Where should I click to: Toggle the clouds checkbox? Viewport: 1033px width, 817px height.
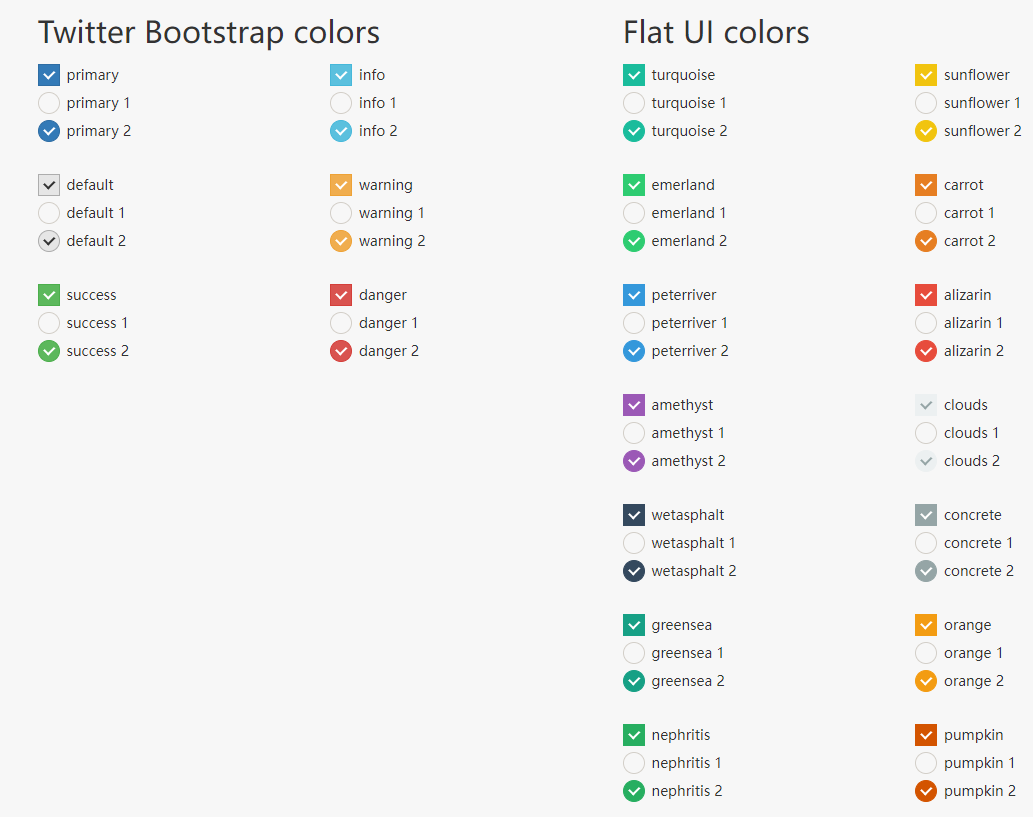tap(926, 405)
